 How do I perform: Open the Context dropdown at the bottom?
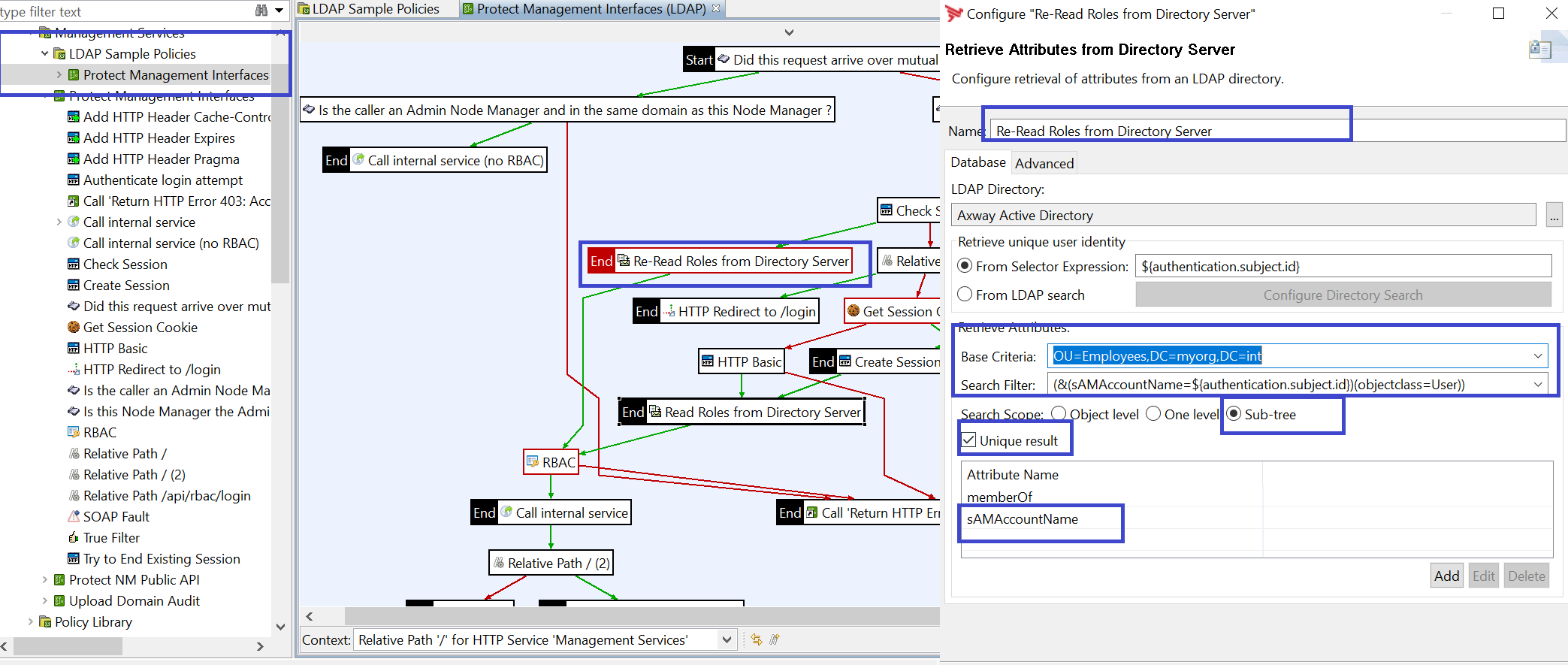tap(727, 640)
